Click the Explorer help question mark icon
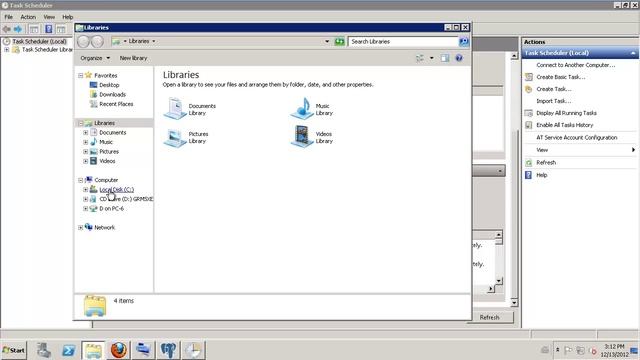Screen dimensions: 640x360 [x=459, y=58]
